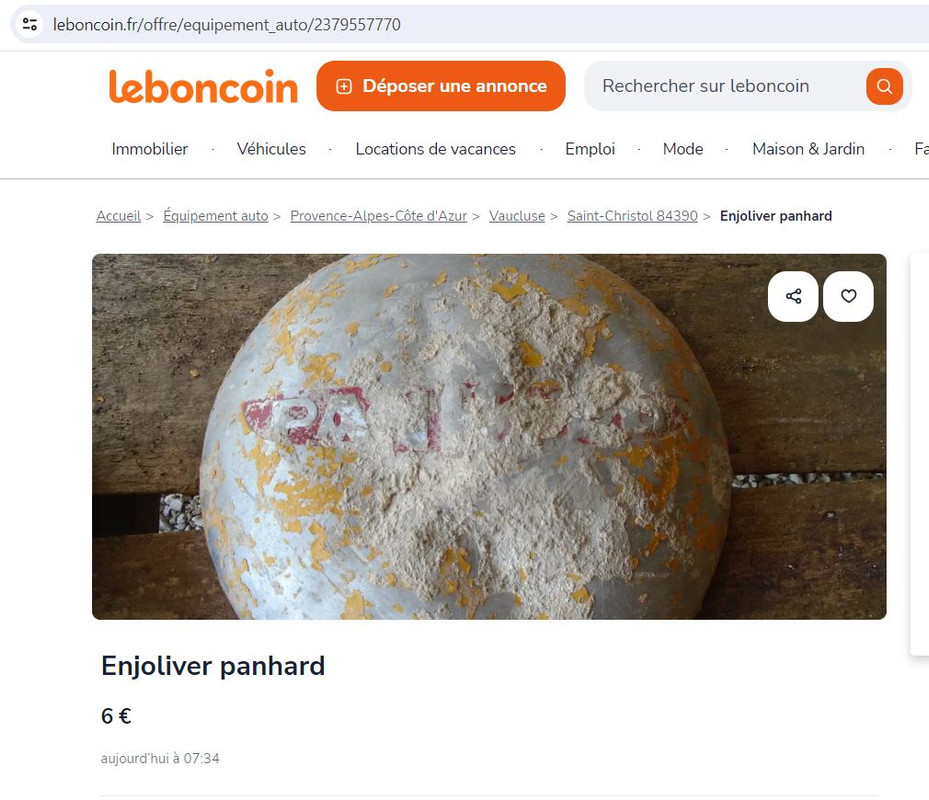
Task: Open the Mode category
Action: point(683,149)
